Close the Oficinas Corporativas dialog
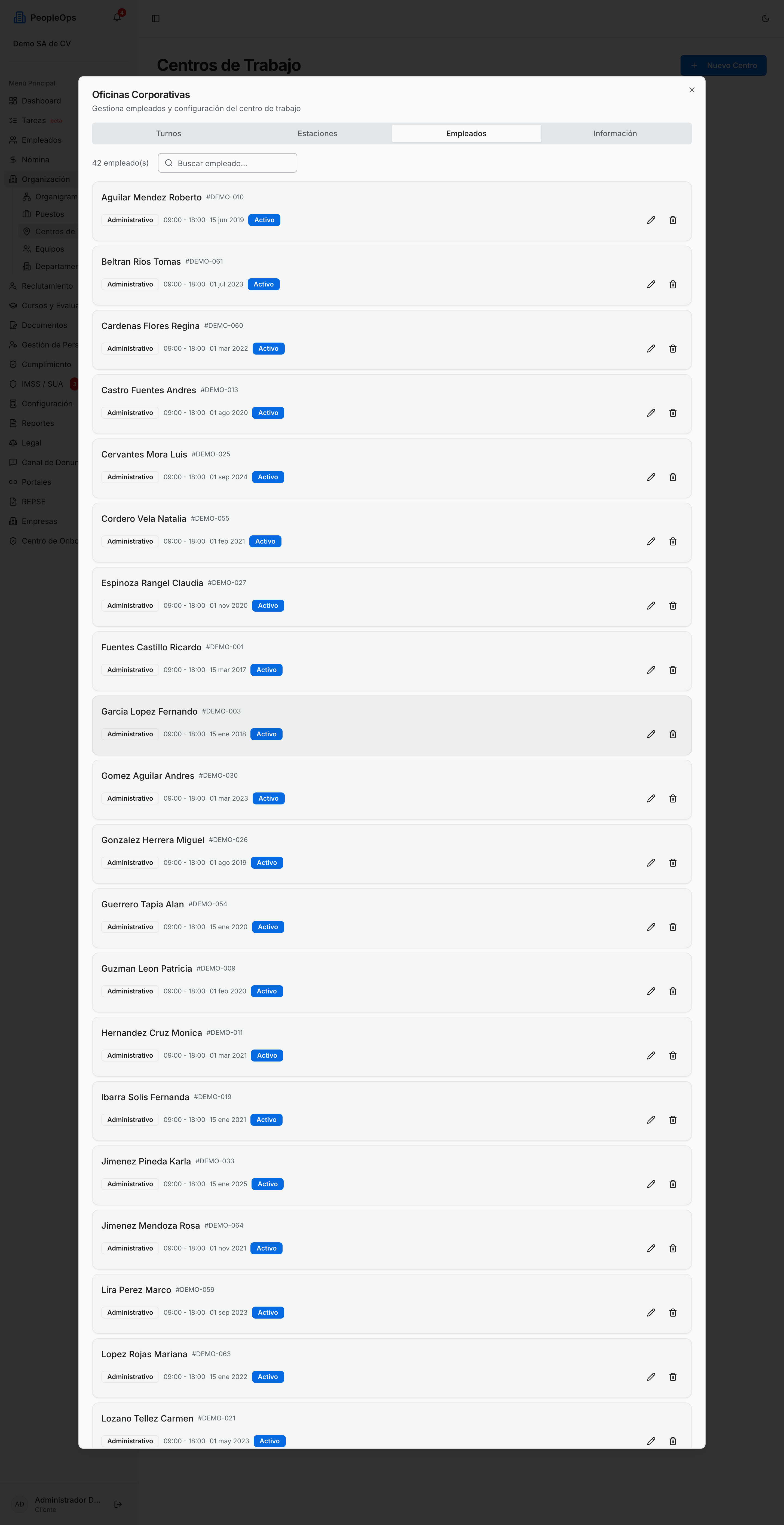The width and height of the screenshot is (784, 1525). click(x=692, y=90)
